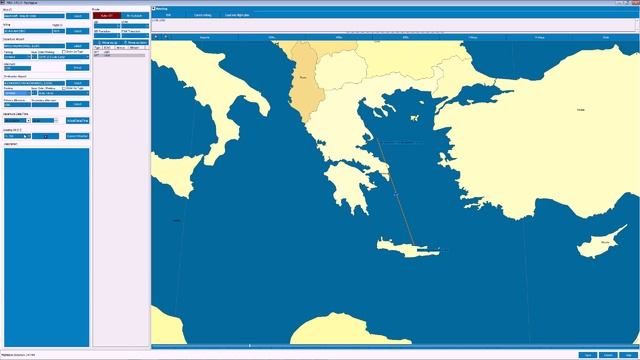Toggle the checkbox in the map panel header
640x360 pixels.
point(153,8)
